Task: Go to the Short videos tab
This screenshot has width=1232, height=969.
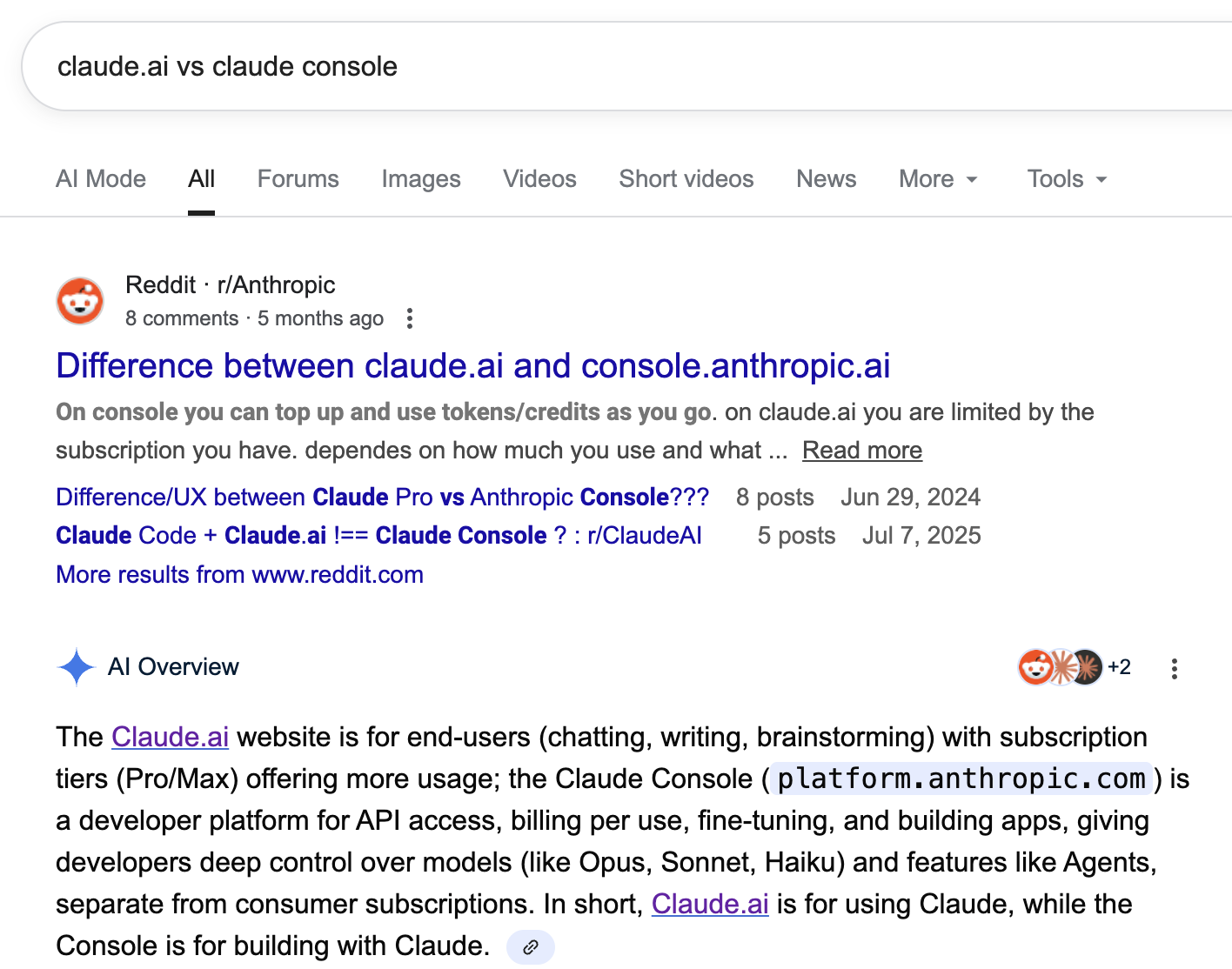Action: (x=686, y=179)
